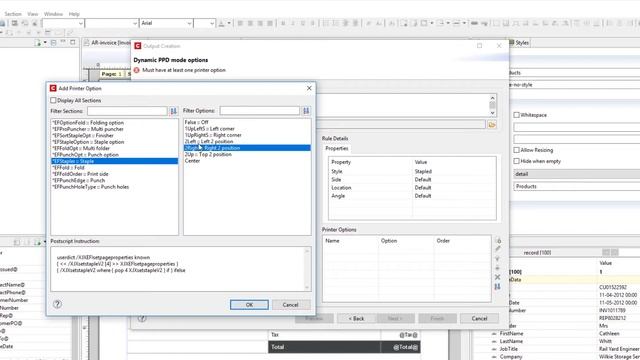Click the help icon in Output Creation wizard

142,318
